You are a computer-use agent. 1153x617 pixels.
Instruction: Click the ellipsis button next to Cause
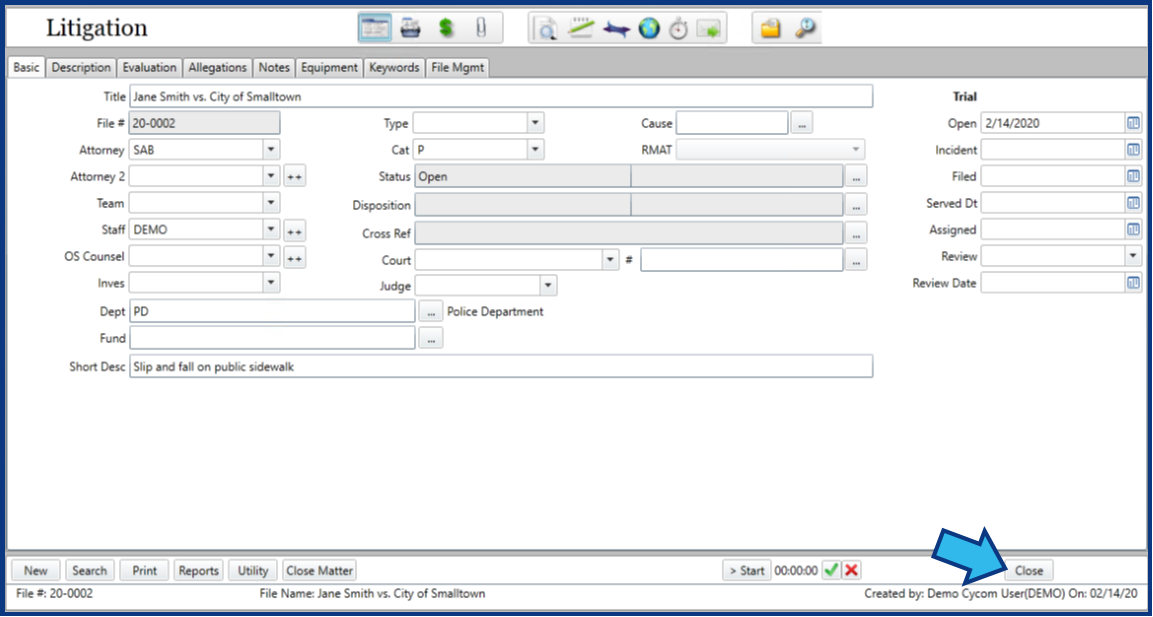click(x=802, y=124)
